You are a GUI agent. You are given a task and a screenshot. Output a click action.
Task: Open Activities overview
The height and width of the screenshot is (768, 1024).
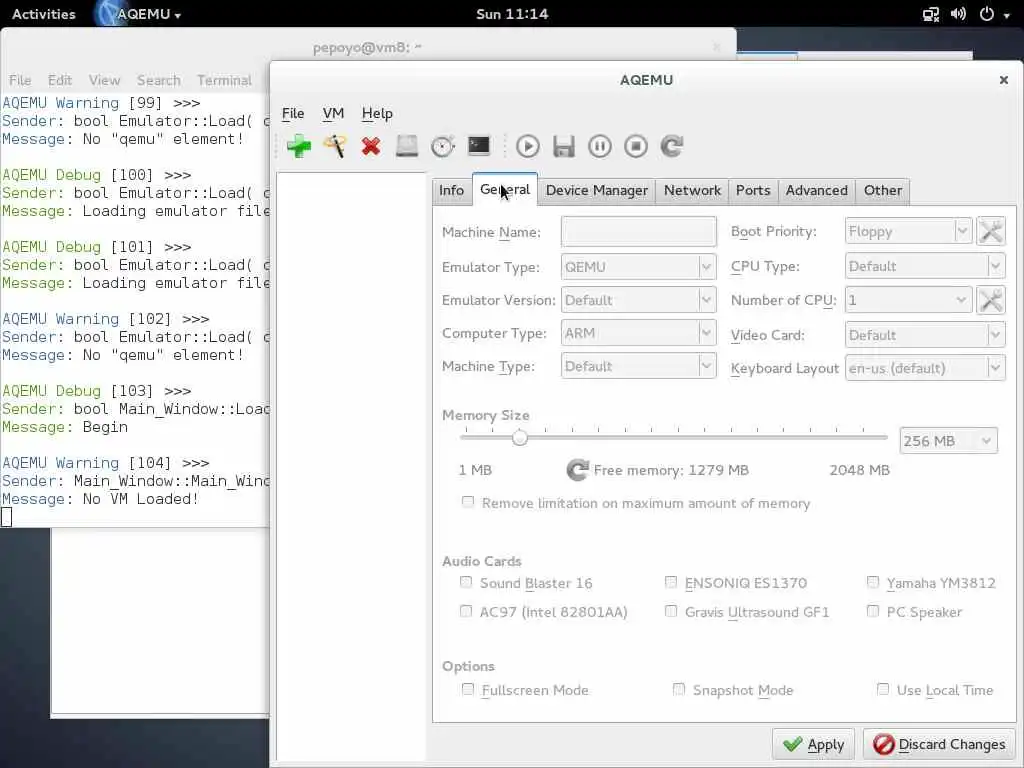44,14
